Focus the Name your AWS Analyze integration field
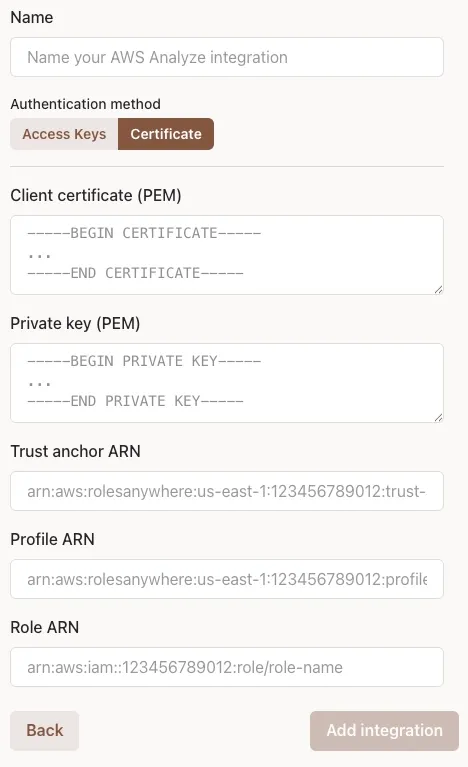 227,57
